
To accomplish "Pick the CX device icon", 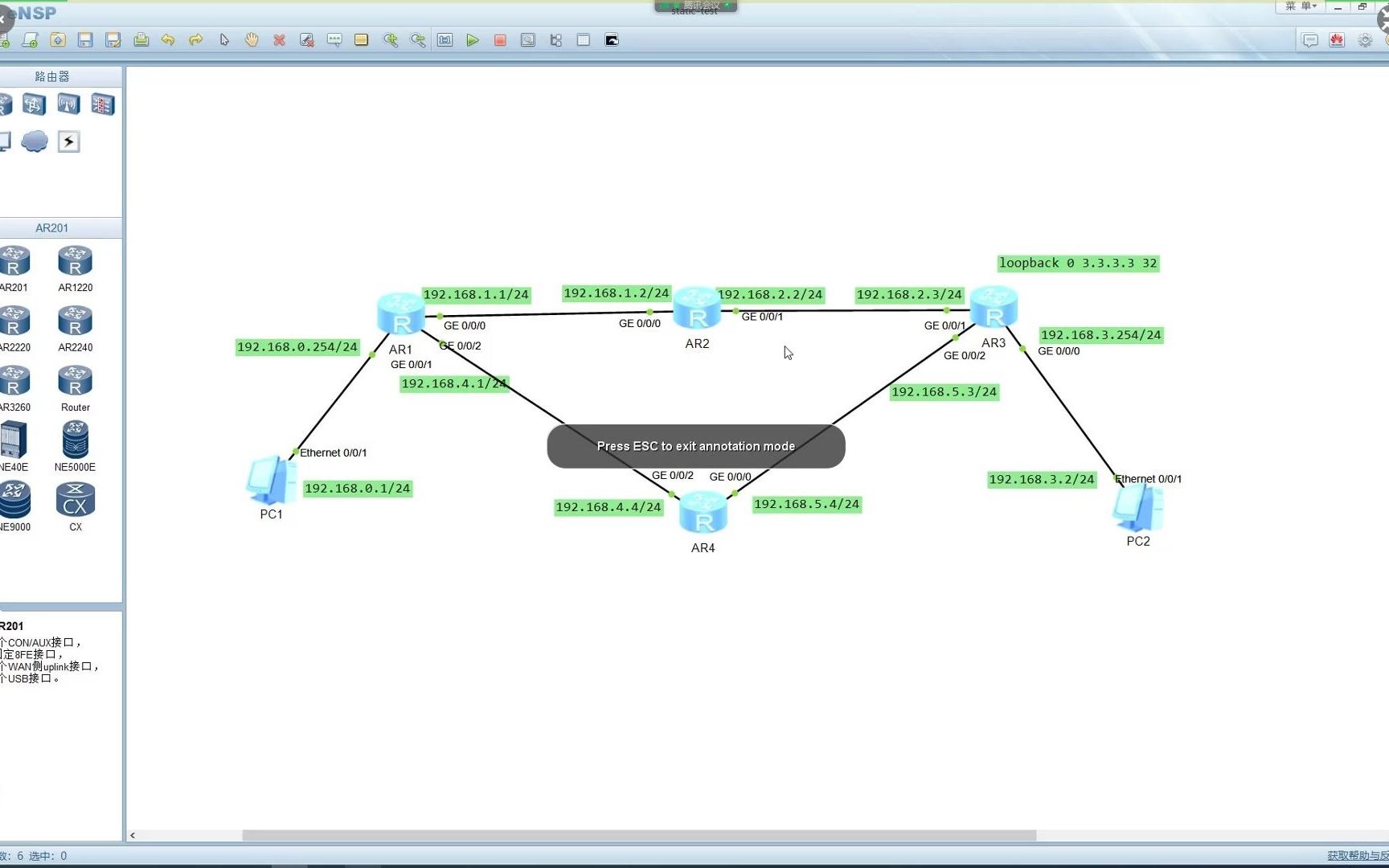I will [75, 500].
